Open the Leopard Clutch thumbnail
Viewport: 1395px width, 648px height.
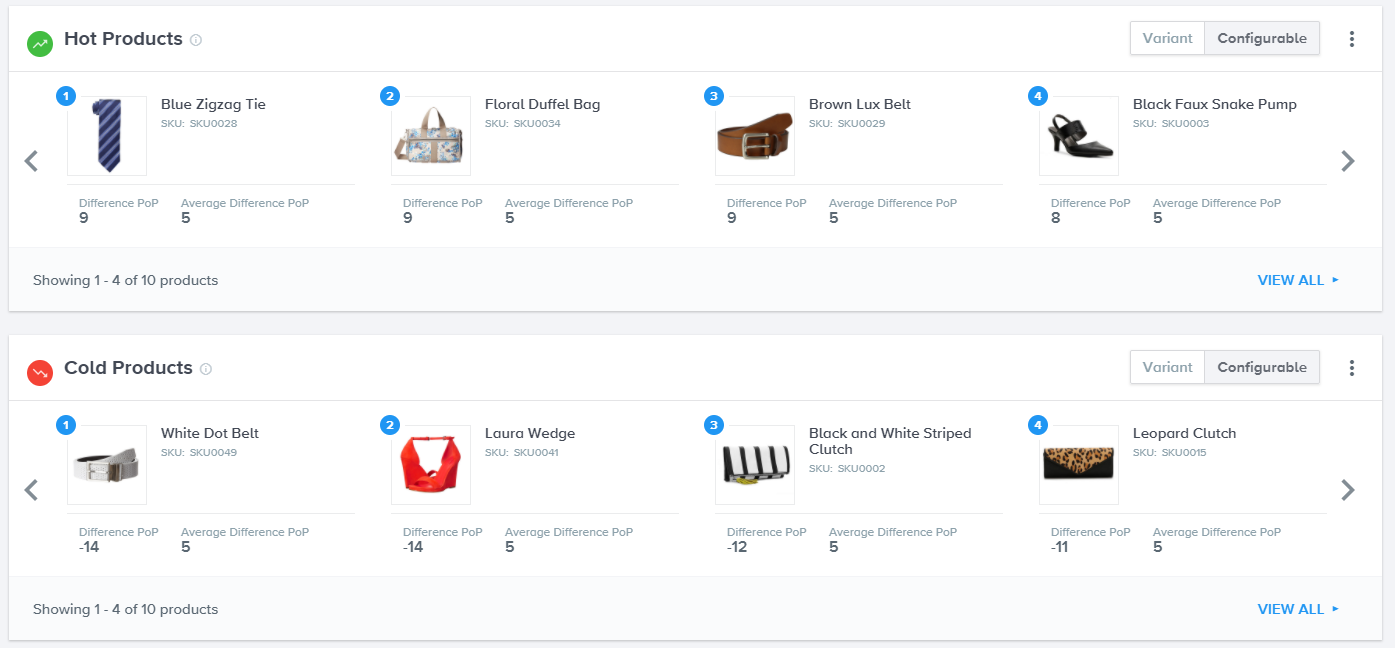tap(1079, 465)
